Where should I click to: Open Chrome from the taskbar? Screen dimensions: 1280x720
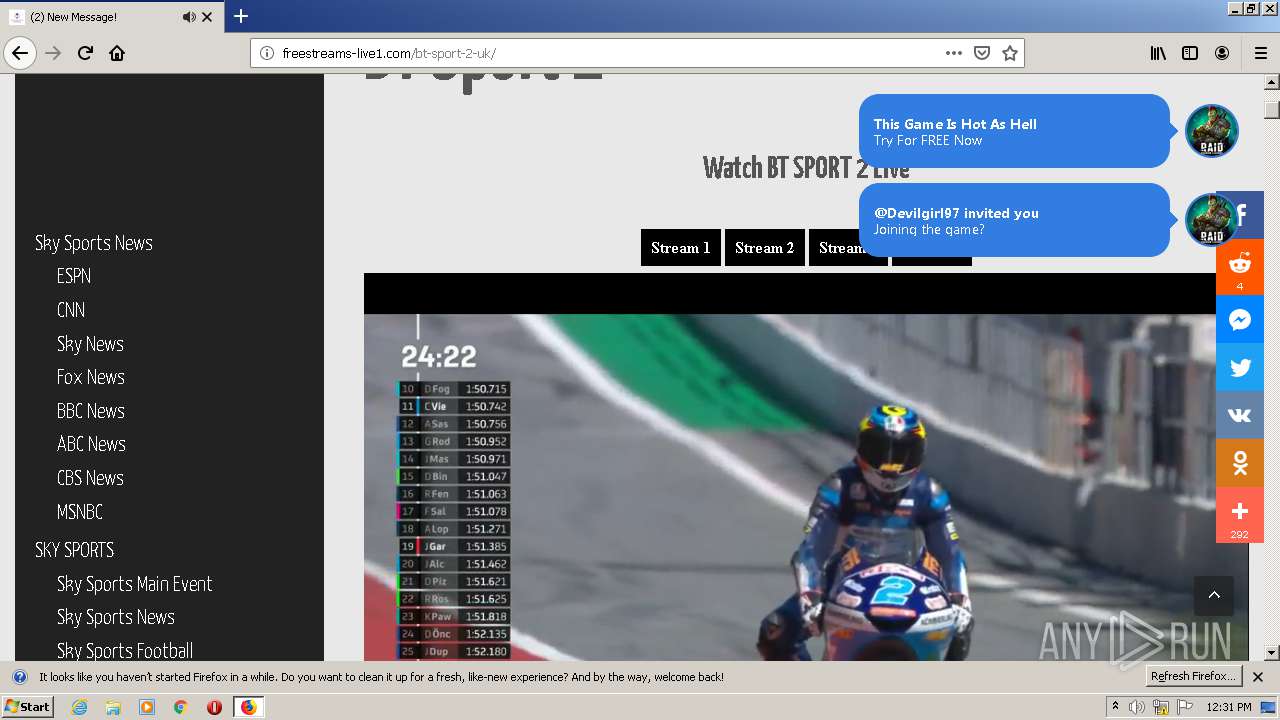[181, 707]
